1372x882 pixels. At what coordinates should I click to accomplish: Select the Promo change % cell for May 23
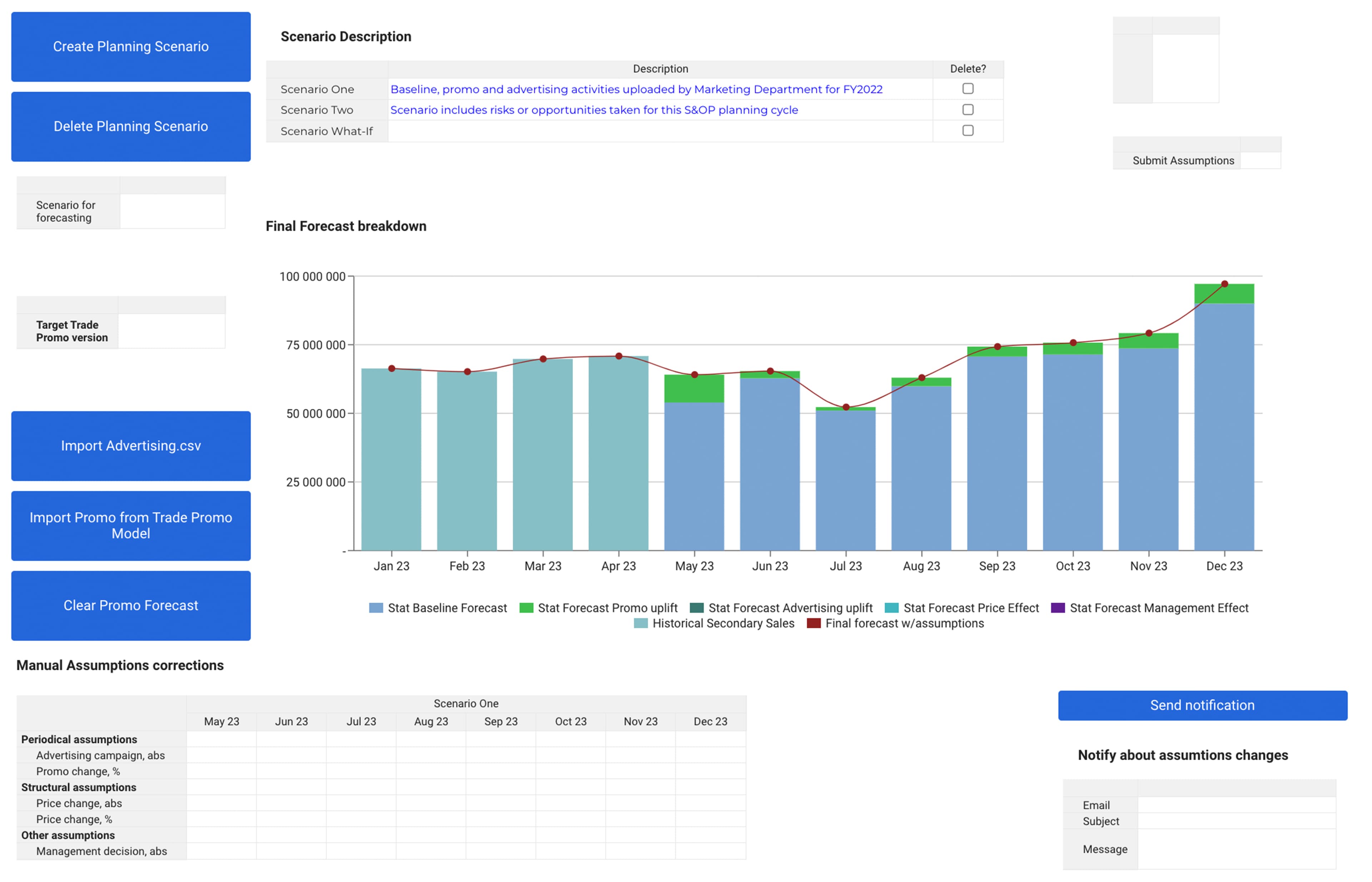pyautogui.click(x=221, y=771)
